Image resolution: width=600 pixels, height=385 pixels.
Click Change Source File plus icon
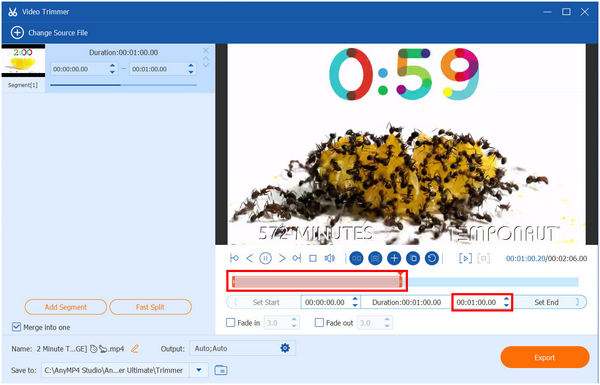pyautogui.click(x=17, y=33)
